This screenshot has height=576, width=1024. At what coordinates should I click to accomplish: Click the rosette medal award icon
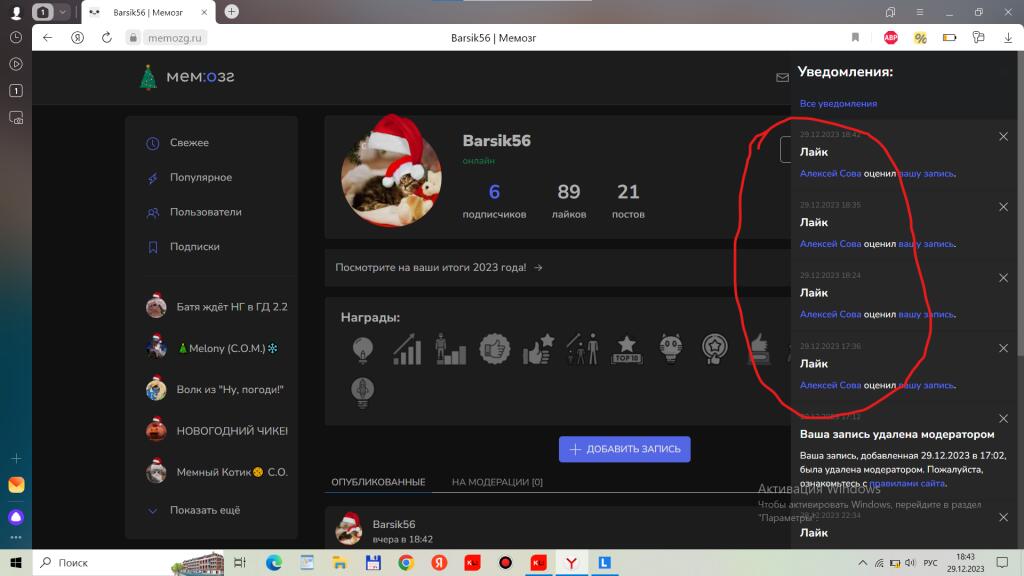pyautogui.click(x=714, y=349)
